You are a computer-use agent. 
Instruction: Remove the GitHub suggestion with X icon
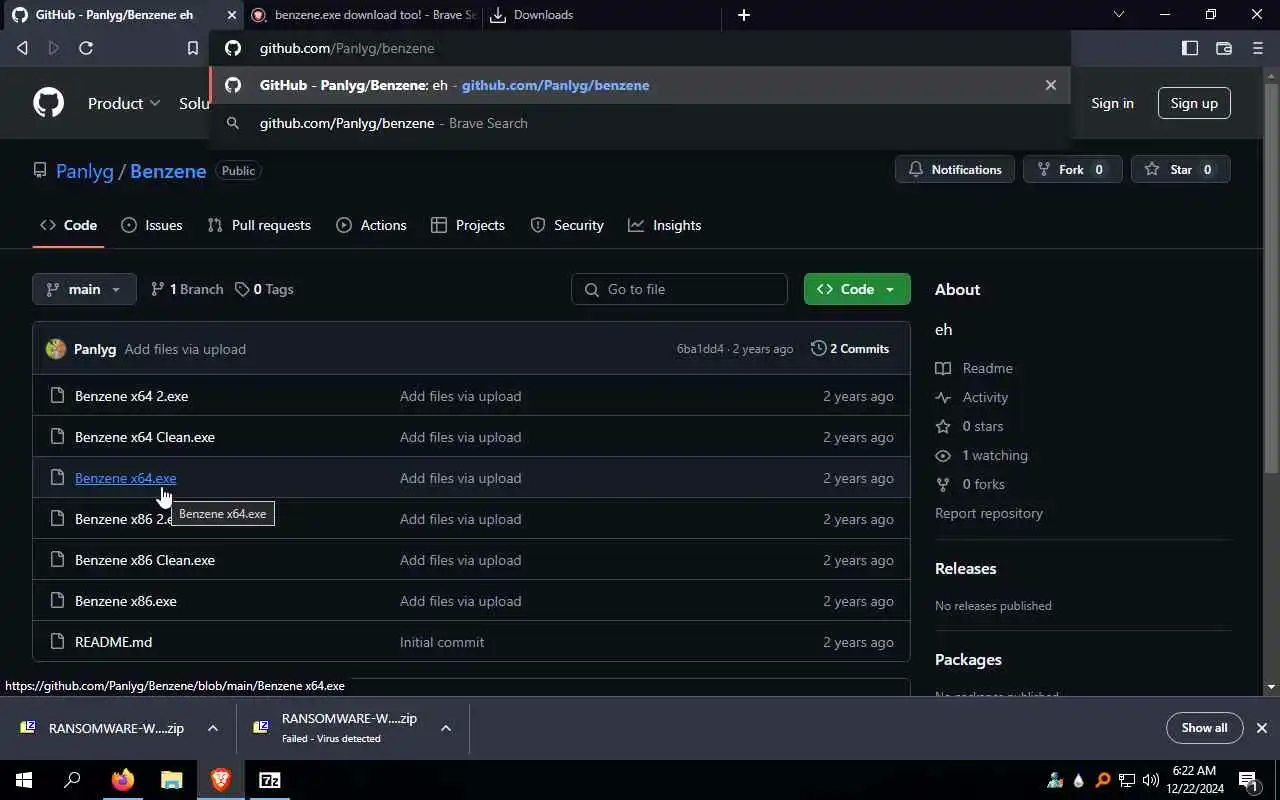[x=1050, y=85]
